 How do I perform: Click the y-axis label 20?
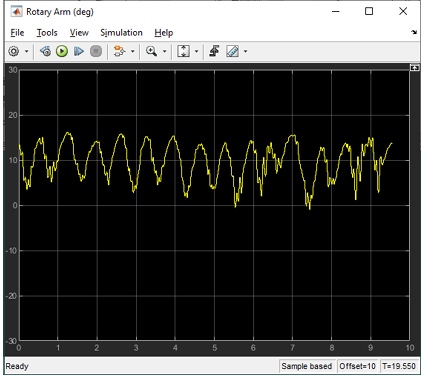13,115
